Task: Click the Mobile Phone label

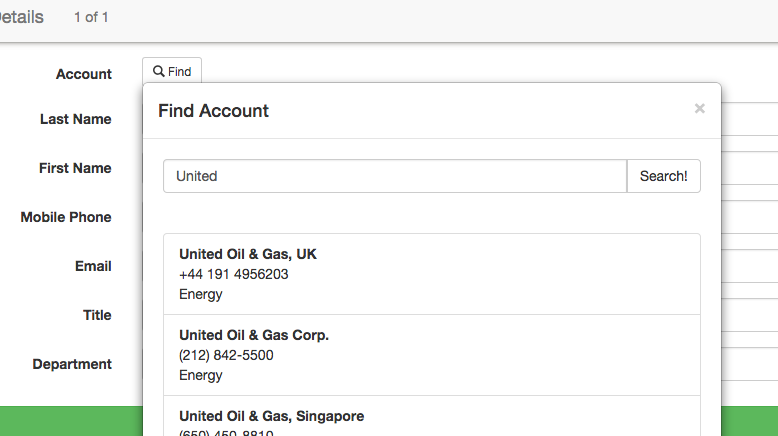Action: 65,217
